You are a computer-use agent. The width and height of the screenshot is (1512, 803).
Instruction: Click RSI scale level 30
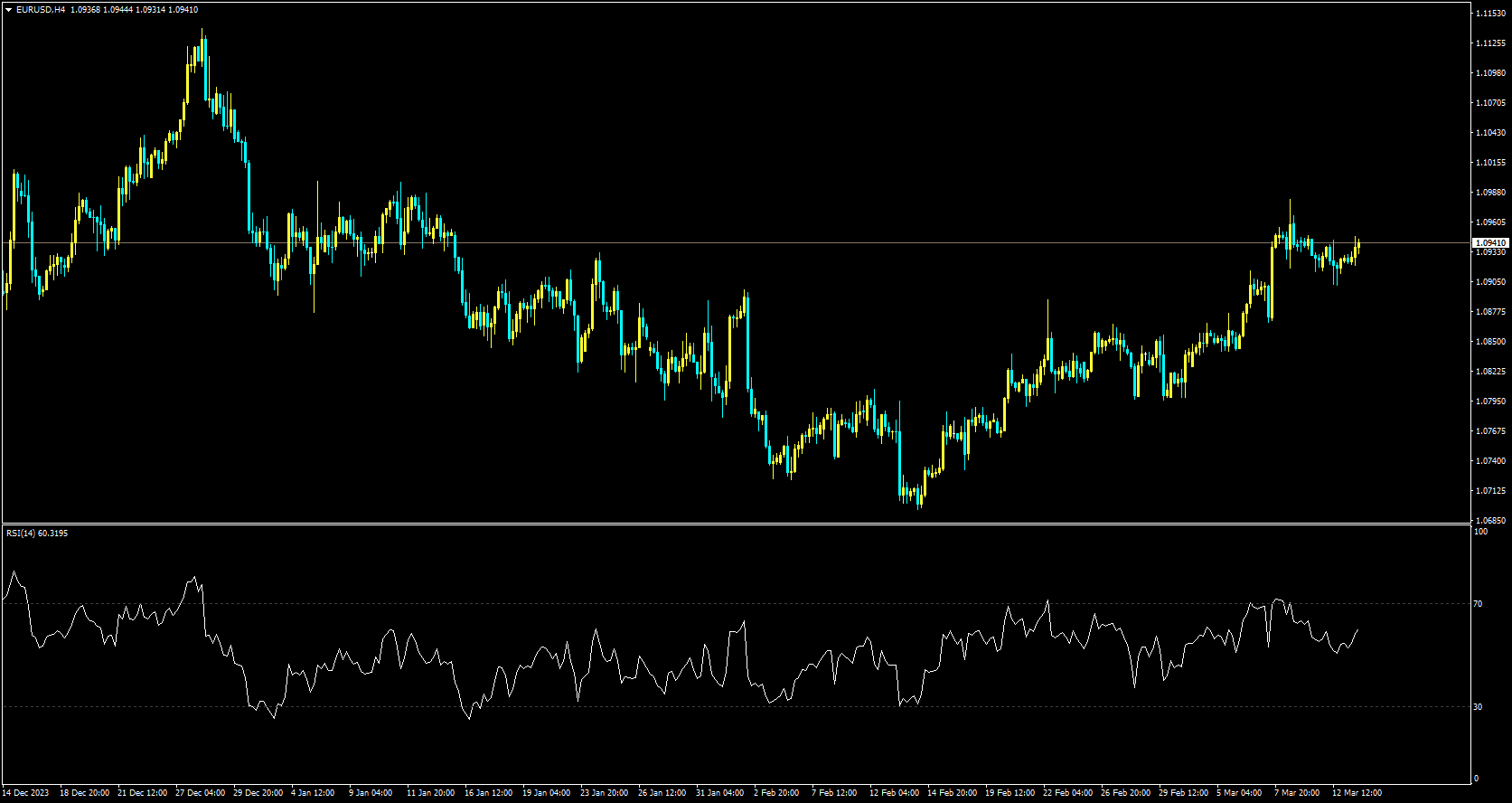click(x=1478, y=707)
